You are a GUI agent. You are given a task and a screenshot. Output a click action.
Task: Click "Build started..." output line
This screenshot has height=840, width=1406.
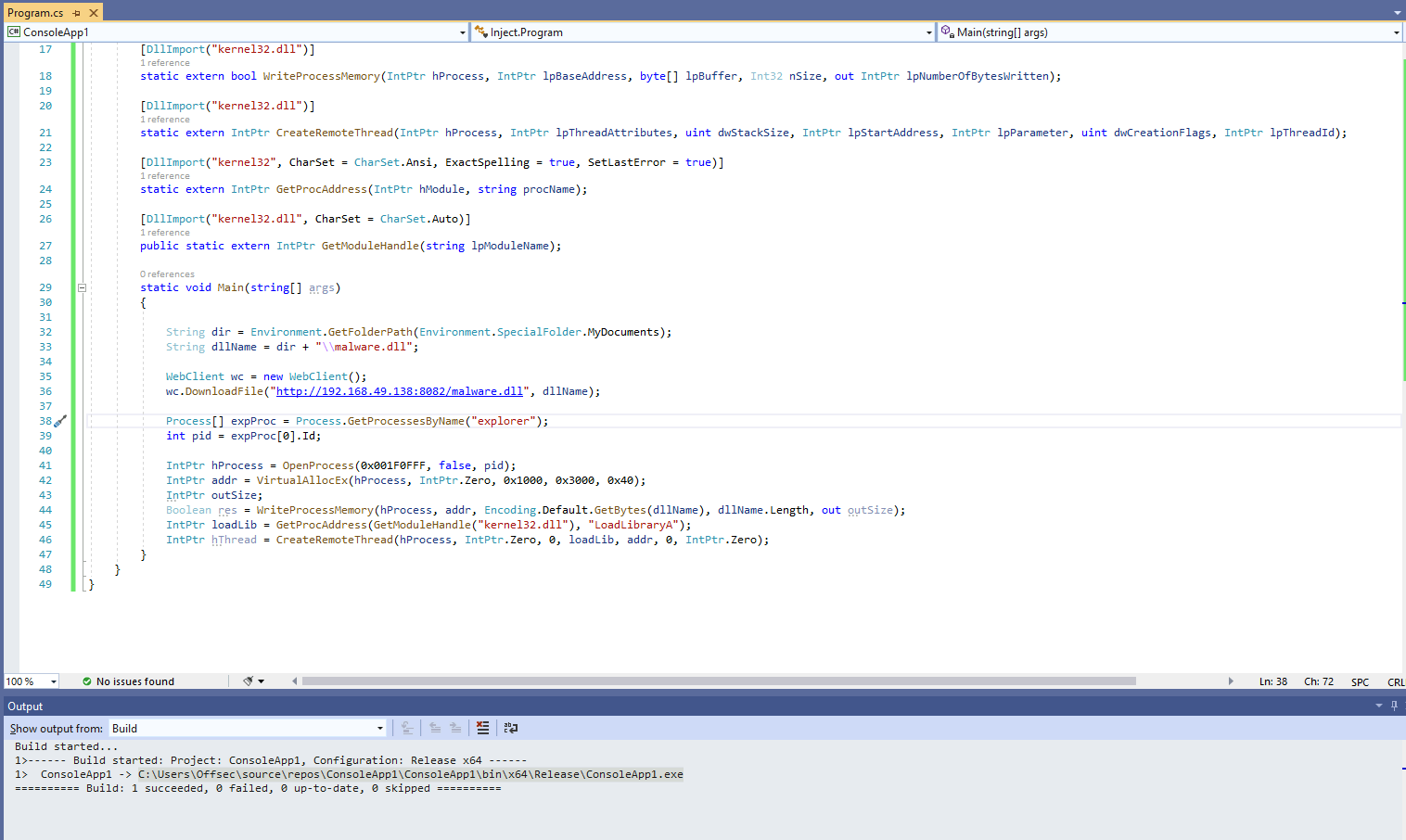click(67, 746)
